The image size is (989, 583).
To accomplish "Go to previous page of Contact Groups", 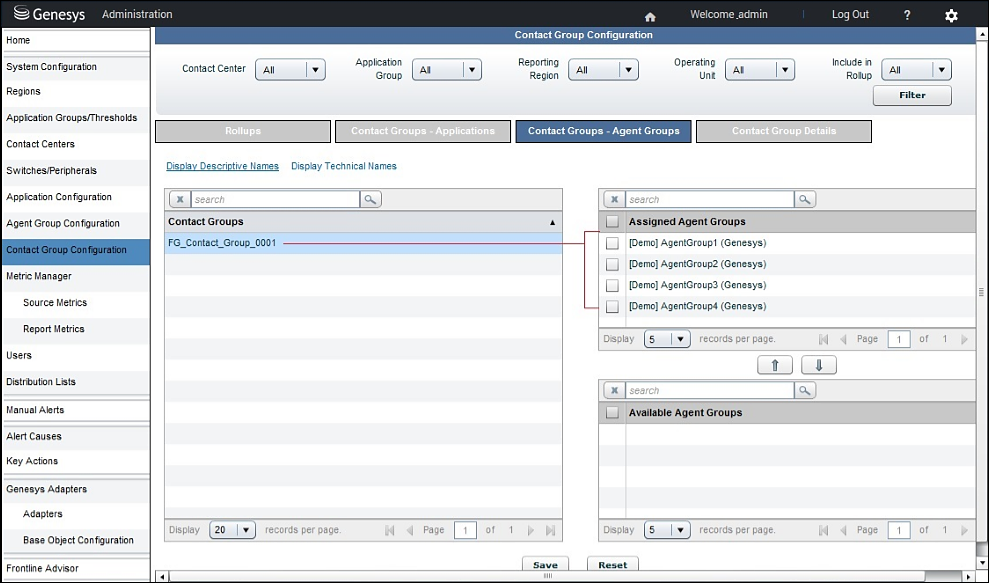I will click(409, 531).
